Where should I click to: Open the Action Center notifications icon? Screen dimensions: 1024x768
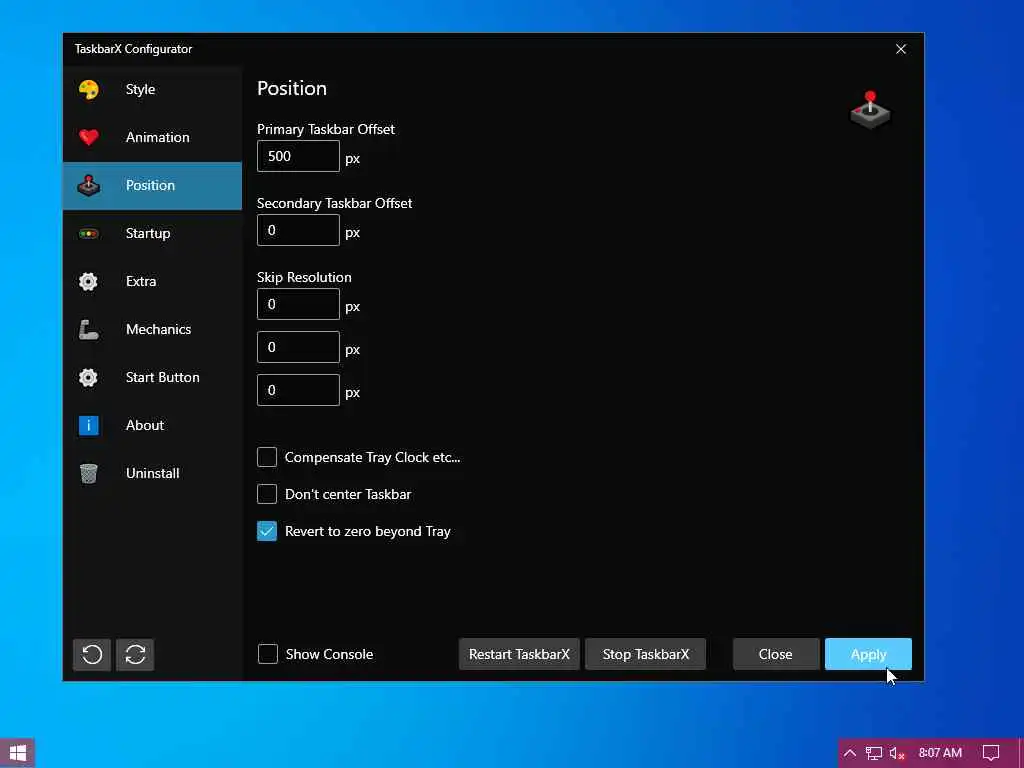(x=991, y=753)
